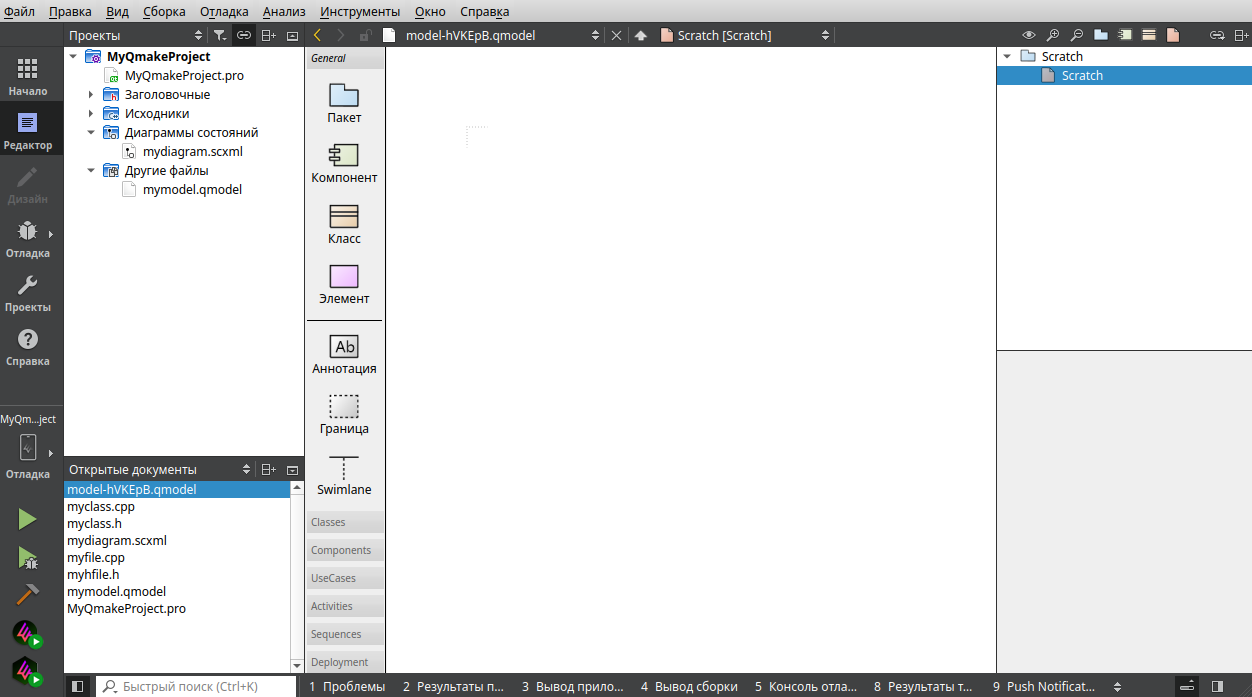
Task: Toggle the eye visibility icon in model toolbar
Action: coord(1028,35)
